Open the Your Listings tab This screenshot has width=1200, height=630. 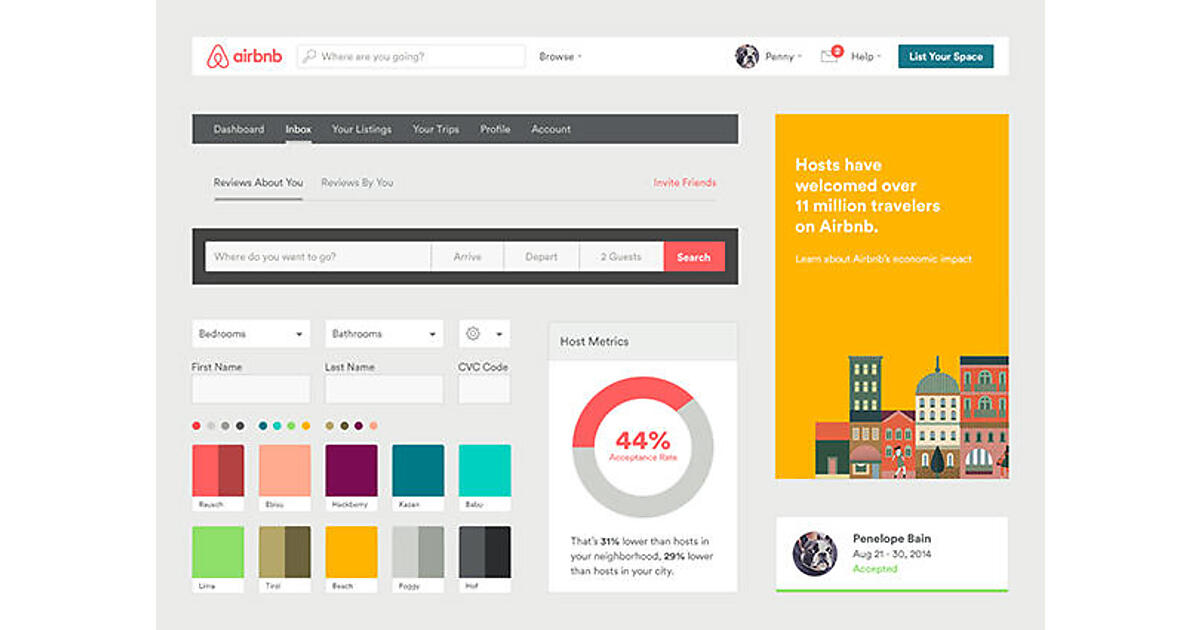[362, 129]
